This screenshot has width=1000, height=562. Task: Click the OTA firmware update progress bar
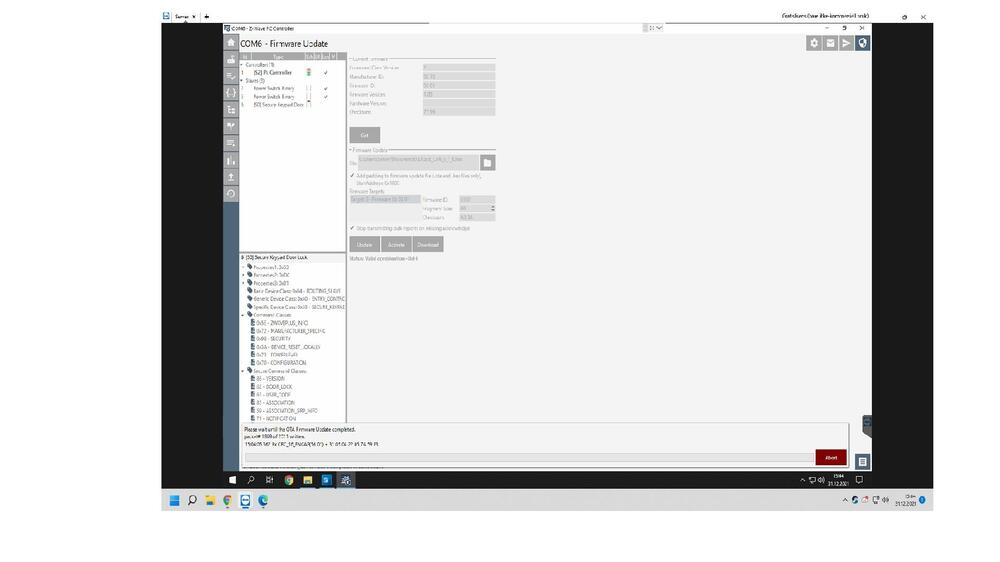(529, 457)
